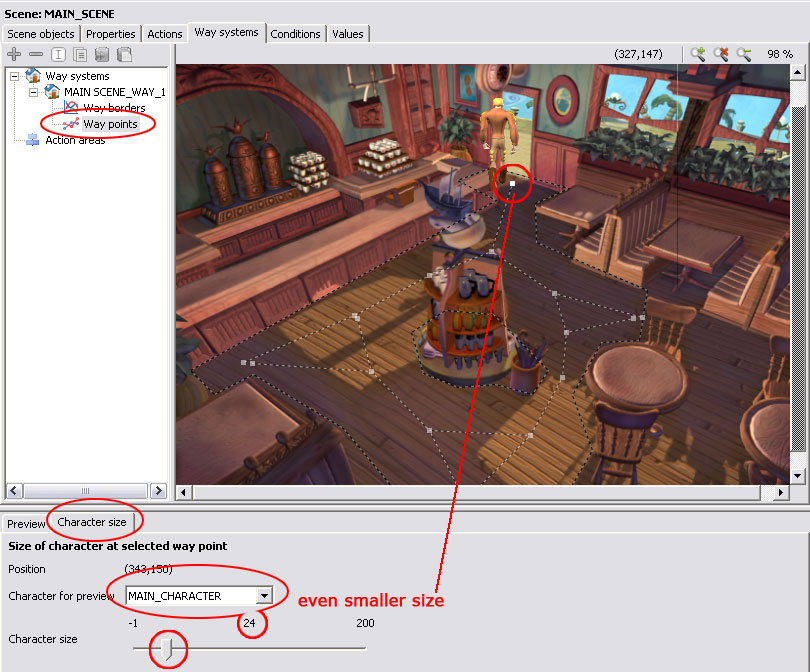Viewport: 810px width, 672px height.
Task: Select the Way systems tab
Action: pos(227,33)
